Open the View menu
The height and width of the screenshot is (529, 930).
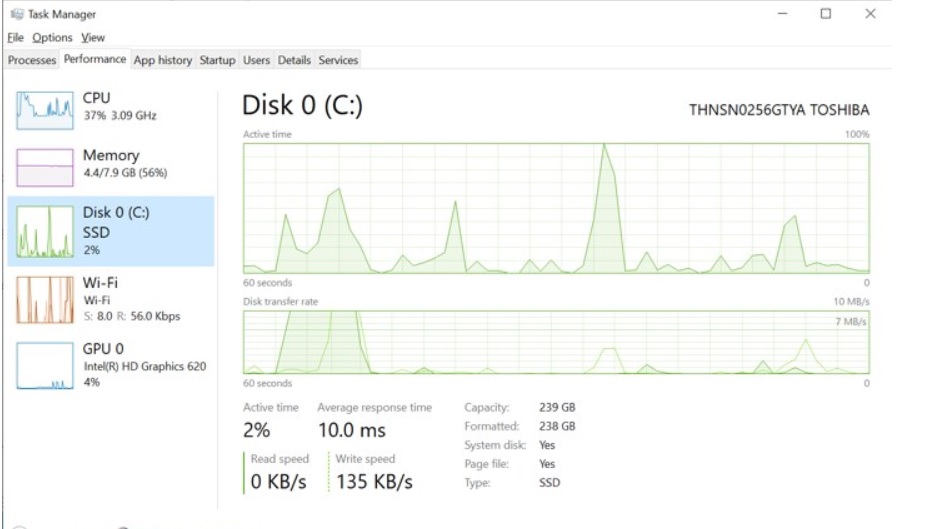click(x=93, y=37)
